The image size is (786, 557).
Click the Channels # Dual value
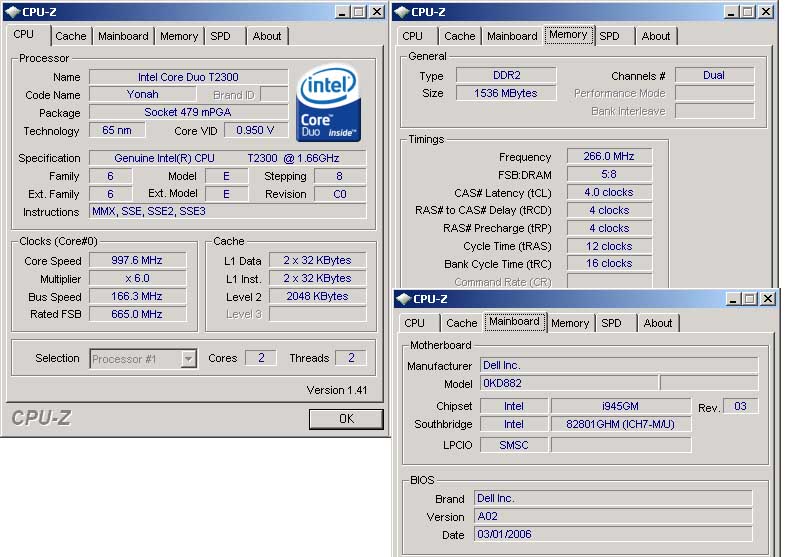click(714, 75)
